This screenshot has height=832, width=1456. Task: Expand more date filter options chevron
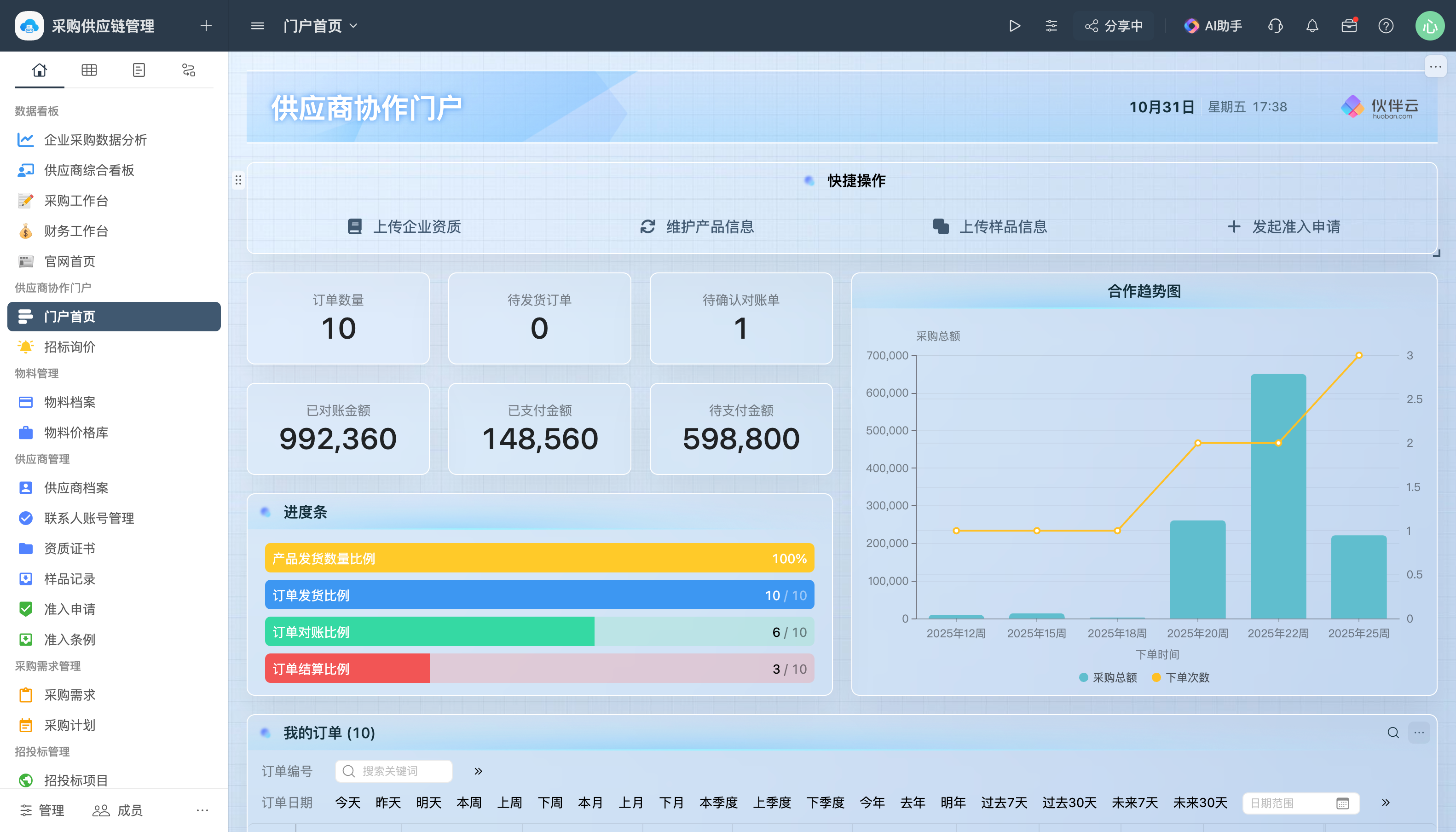pyautogui.click(x=1386, y=802)
